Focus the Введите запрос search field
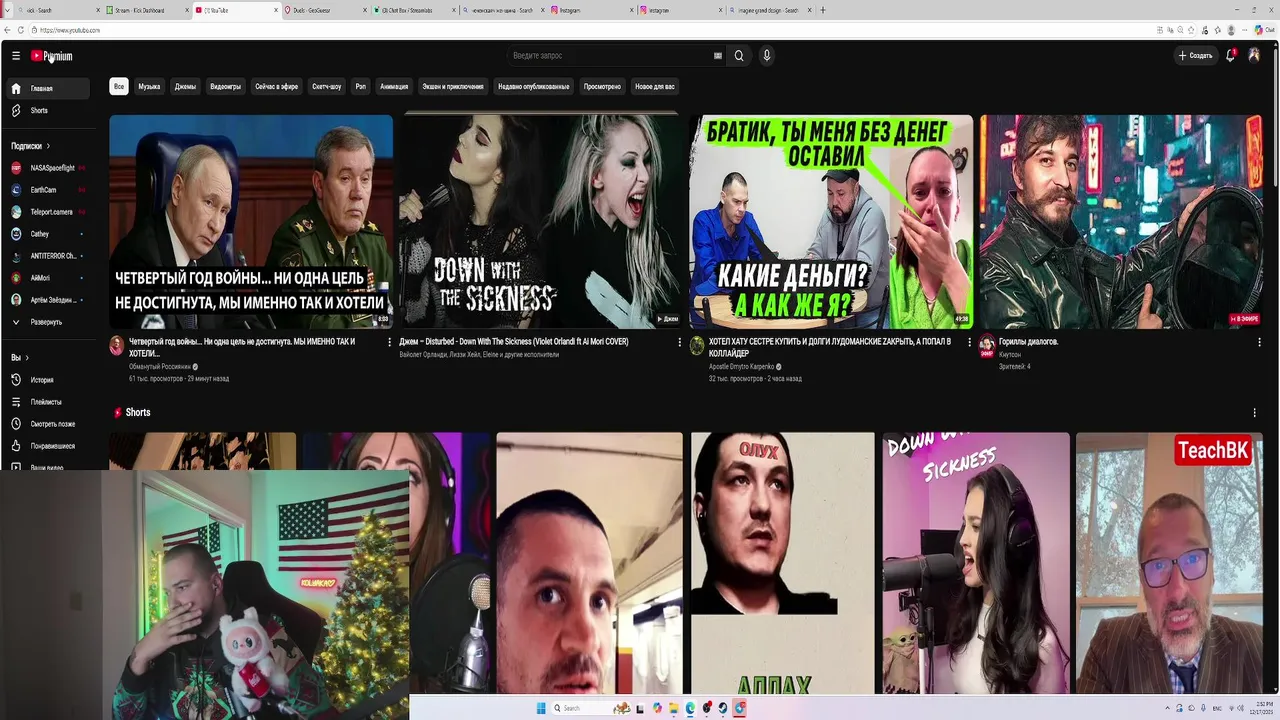Screen dimensions: 1280x720 (x=610, y=56)
